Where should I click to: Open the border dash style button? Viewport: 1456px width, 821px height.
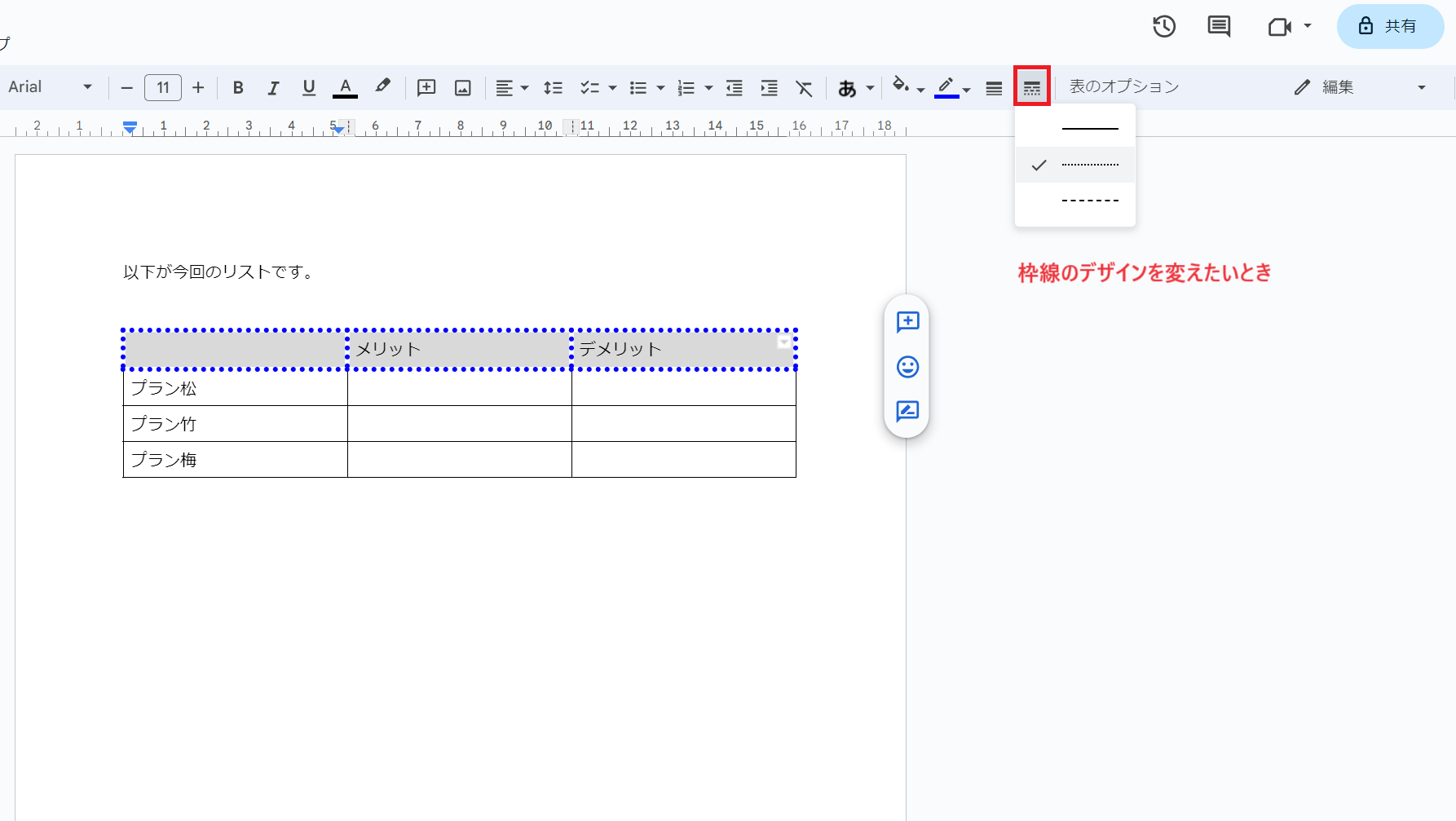(1032, 87)
